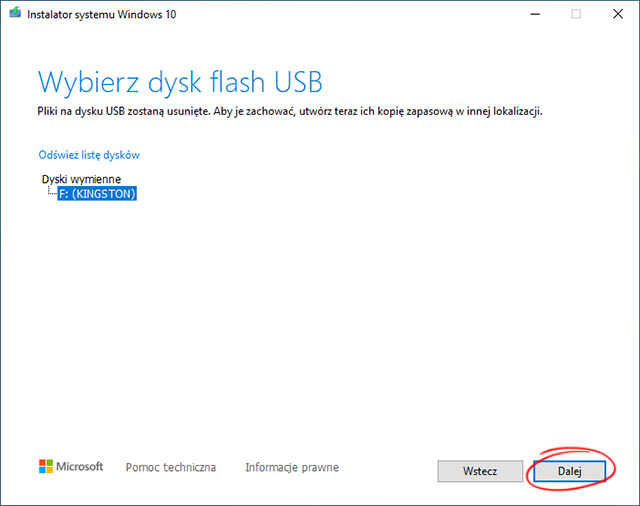Click the word KINGSTON in the highlighted entry
640x506 pixels.
point(104,194)
